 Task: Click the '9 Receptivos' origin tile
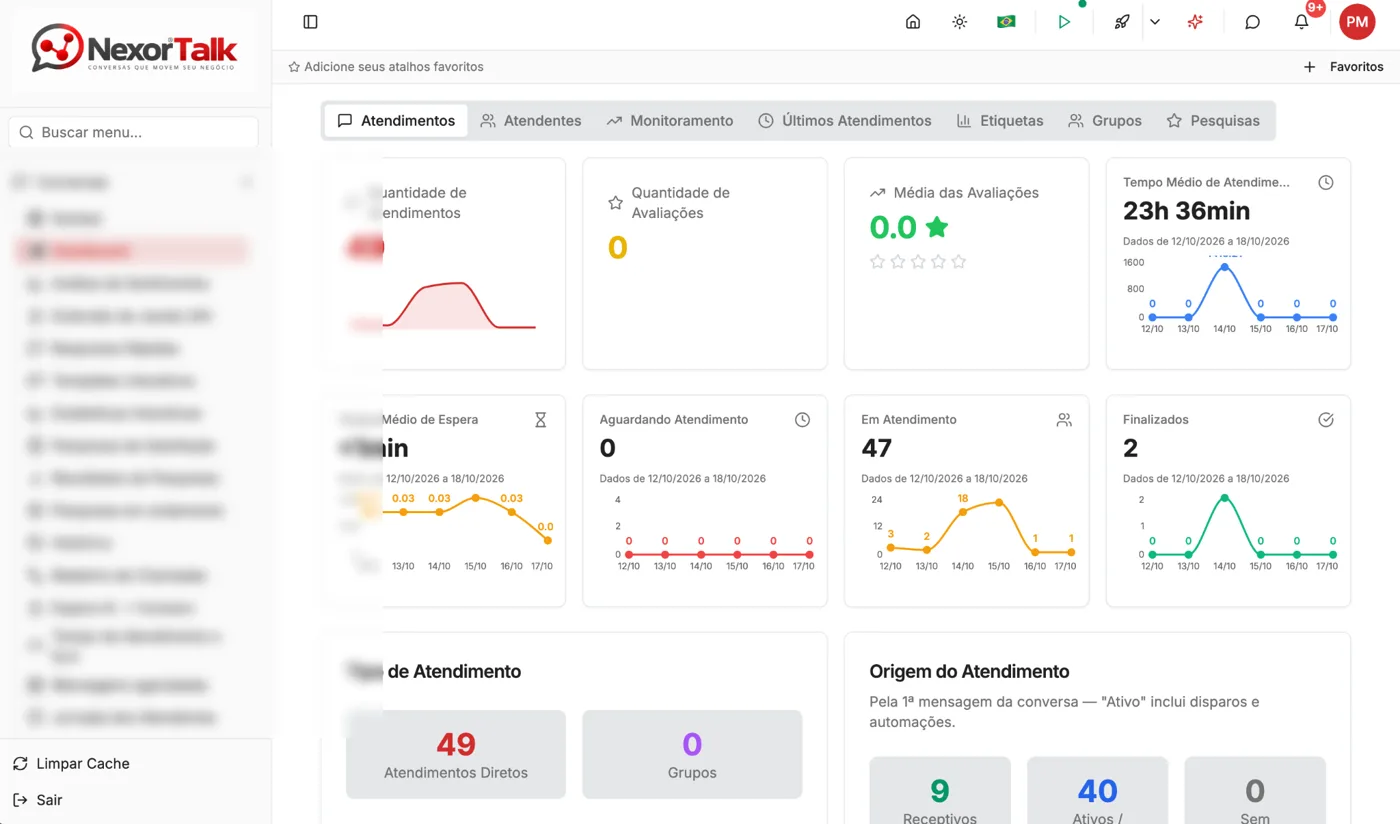point(940,792)
